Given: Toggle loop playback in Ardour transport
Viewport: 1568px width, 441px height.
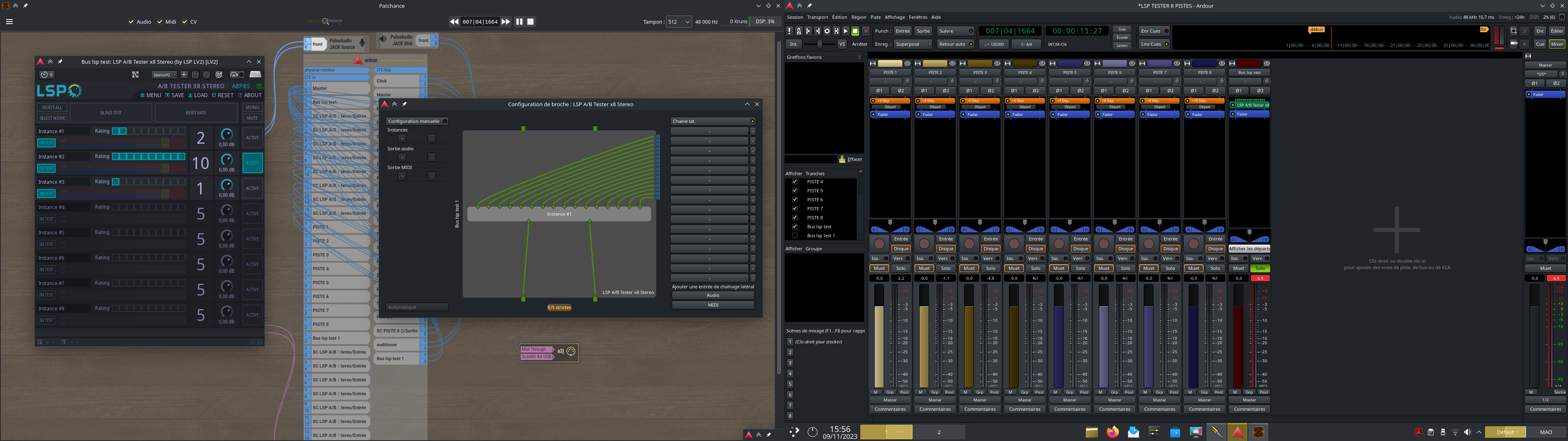Looking at the screenshot, I should pos(826,31).
